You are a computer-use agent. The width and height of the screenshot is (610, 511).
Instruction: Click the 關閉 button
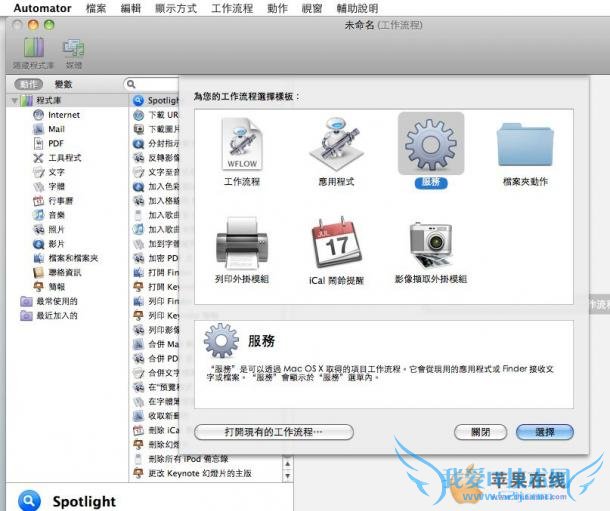480,432
